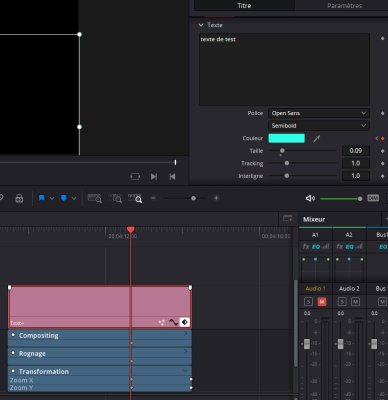Solo the Audio 2 channel

point(342,302)
